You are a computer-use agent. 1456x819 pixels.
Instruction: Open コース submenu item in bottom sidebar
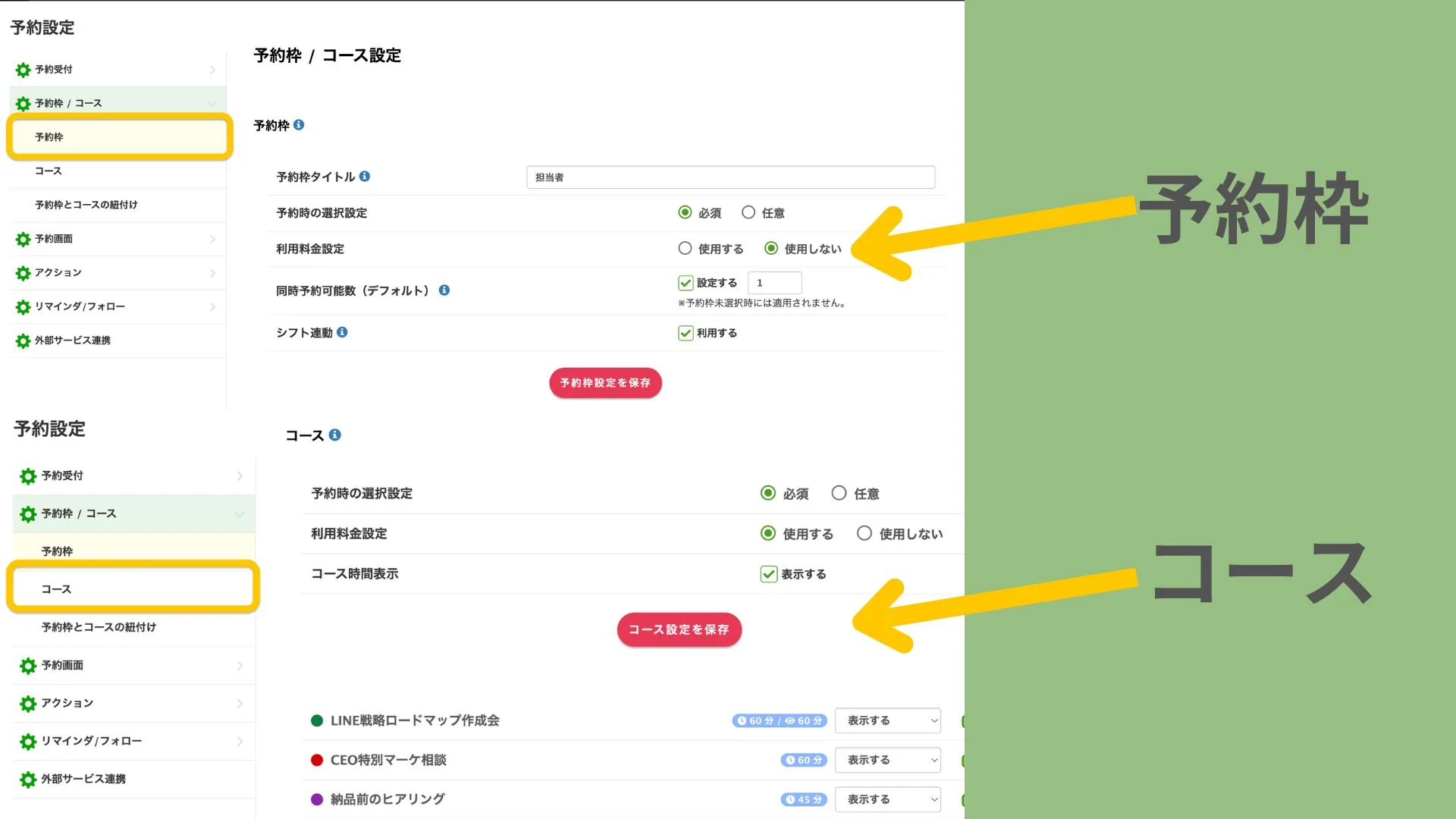pos(134,588)
